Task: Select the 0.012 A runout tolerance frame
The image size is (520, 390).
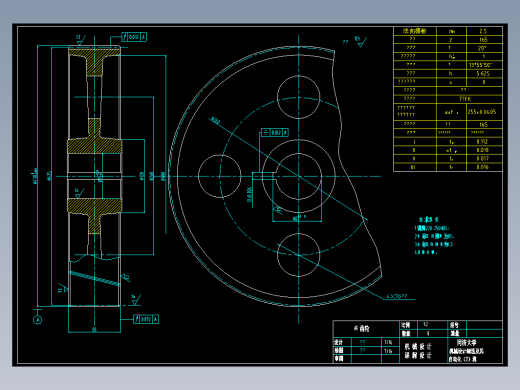Action: tap(146, 319)
